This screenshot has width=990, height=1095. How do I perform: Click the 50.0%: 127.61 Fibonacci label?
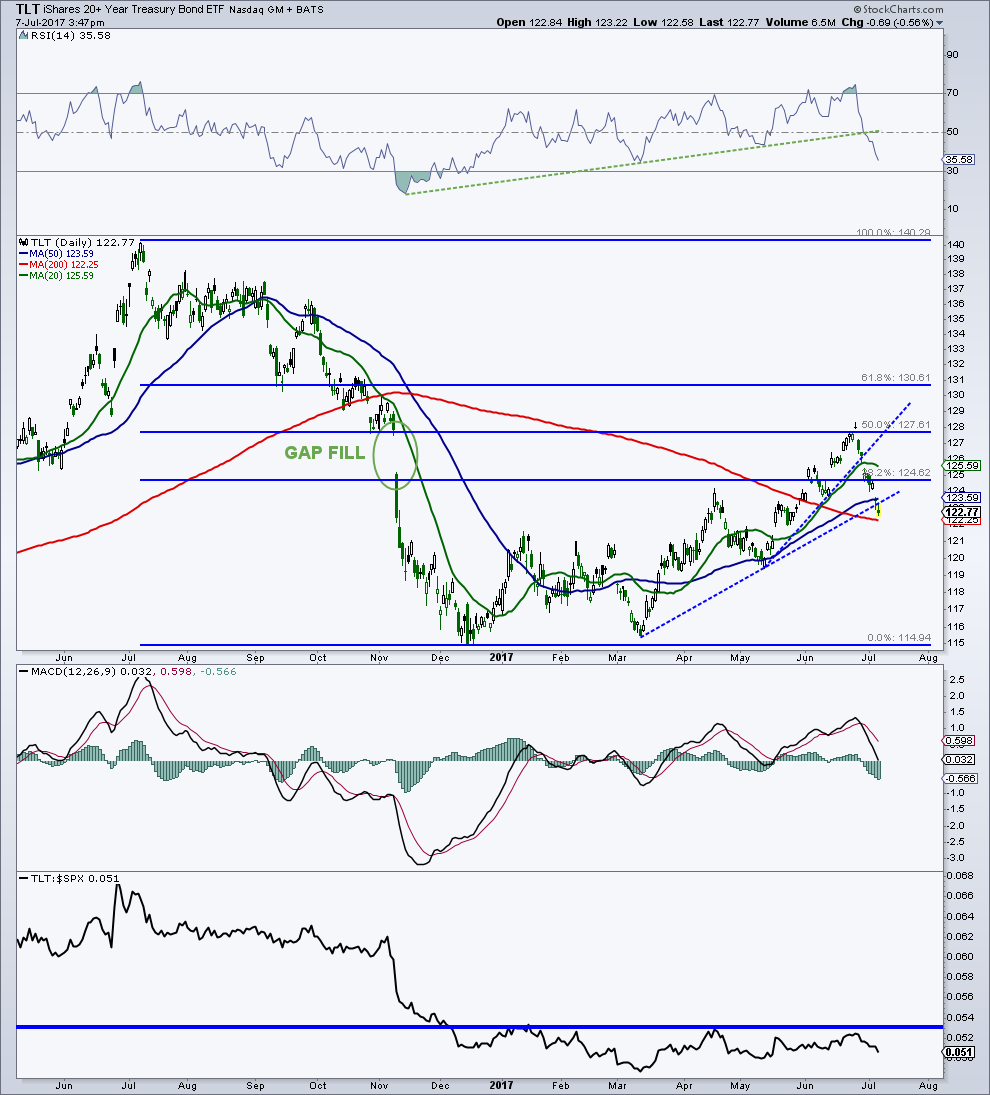click(896, 425)
